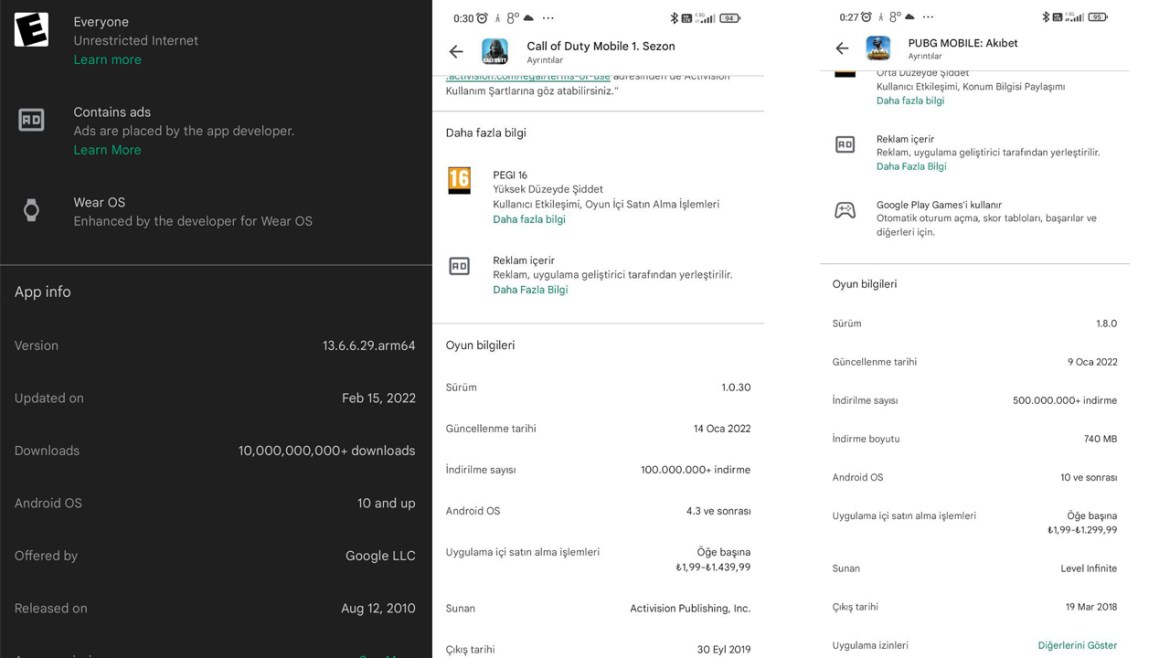Select 100.000.000+ indirme value
Image resolution: width=1170 pixels, height=658 pixels.
pyautogui.click(x=695, y=470)
